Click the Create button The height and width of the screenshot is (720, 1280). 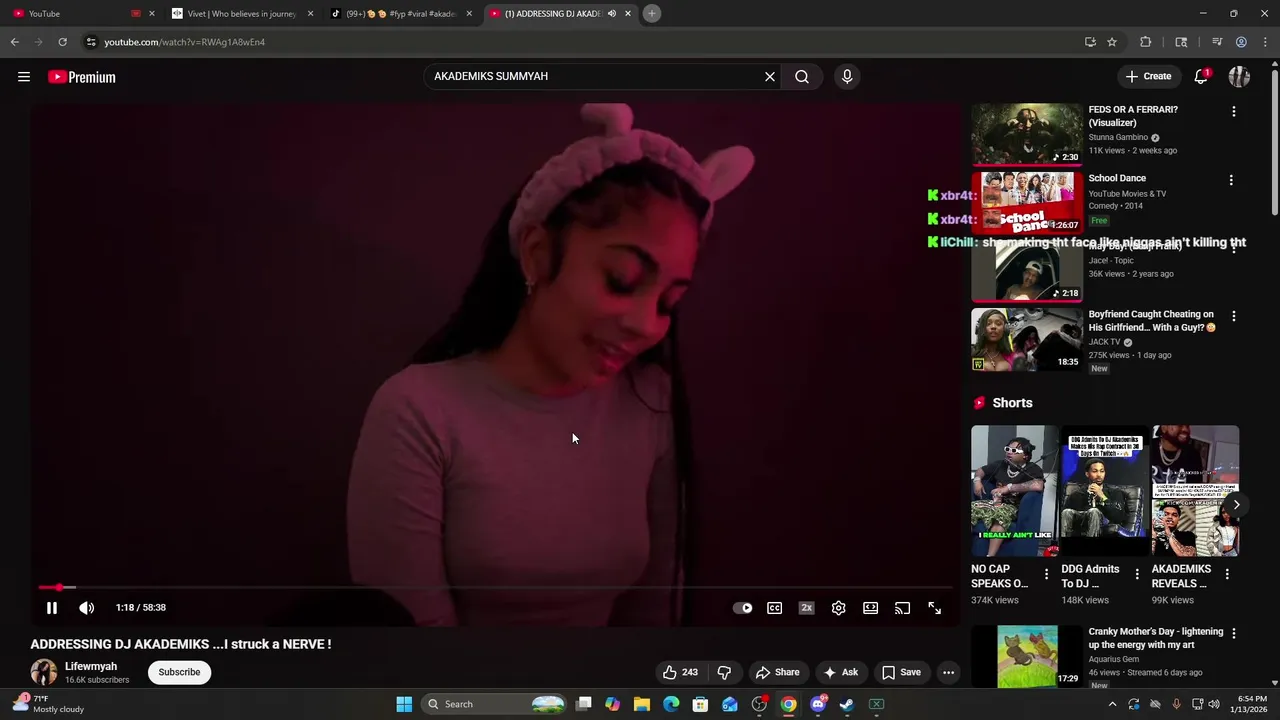pyautogui.click(x=1148, y=76)
